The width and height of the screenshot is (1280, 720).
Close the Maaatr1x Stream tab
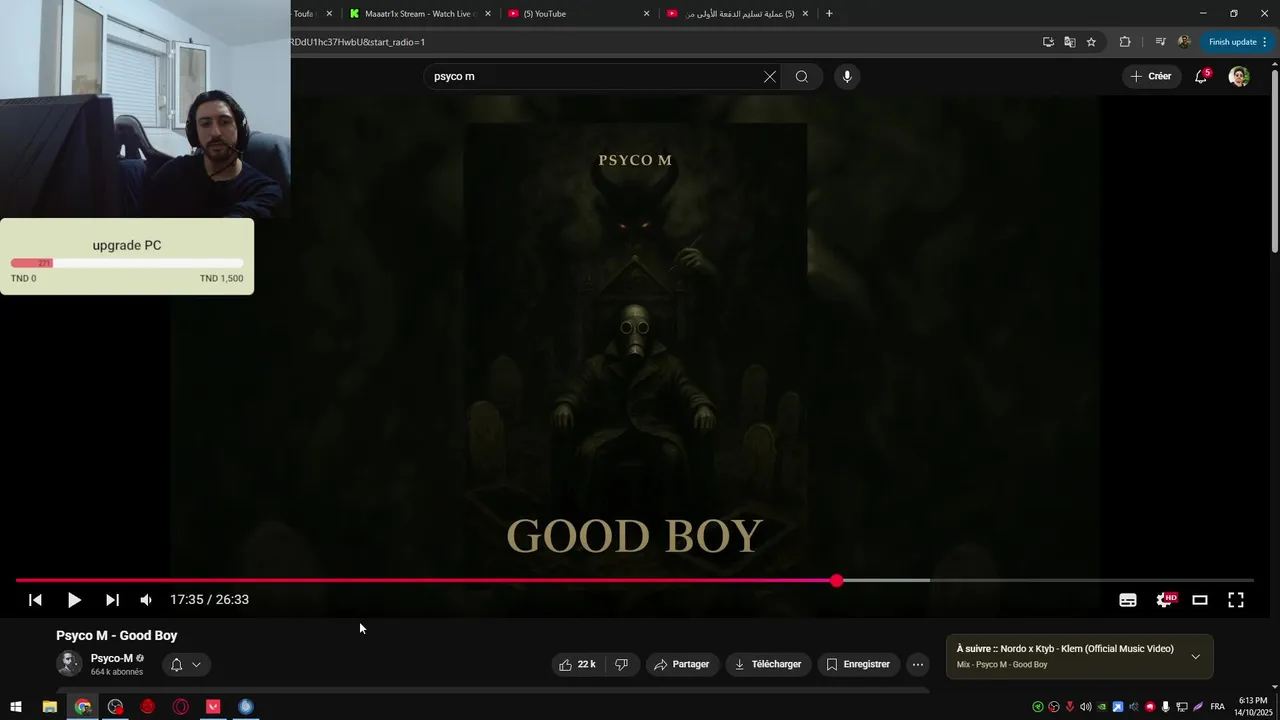click(x=488, y=14)
